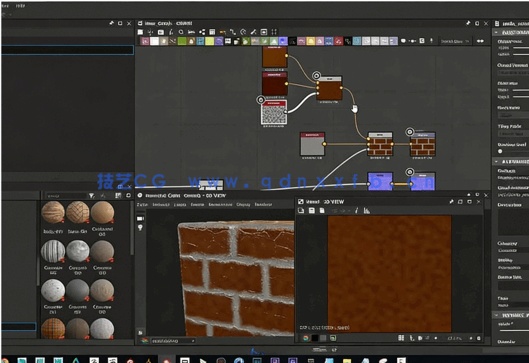Select the white striped wood sphere in library
Image resolution: width=529 pixels, height=363 pixels.
click(x=53, y=252)
